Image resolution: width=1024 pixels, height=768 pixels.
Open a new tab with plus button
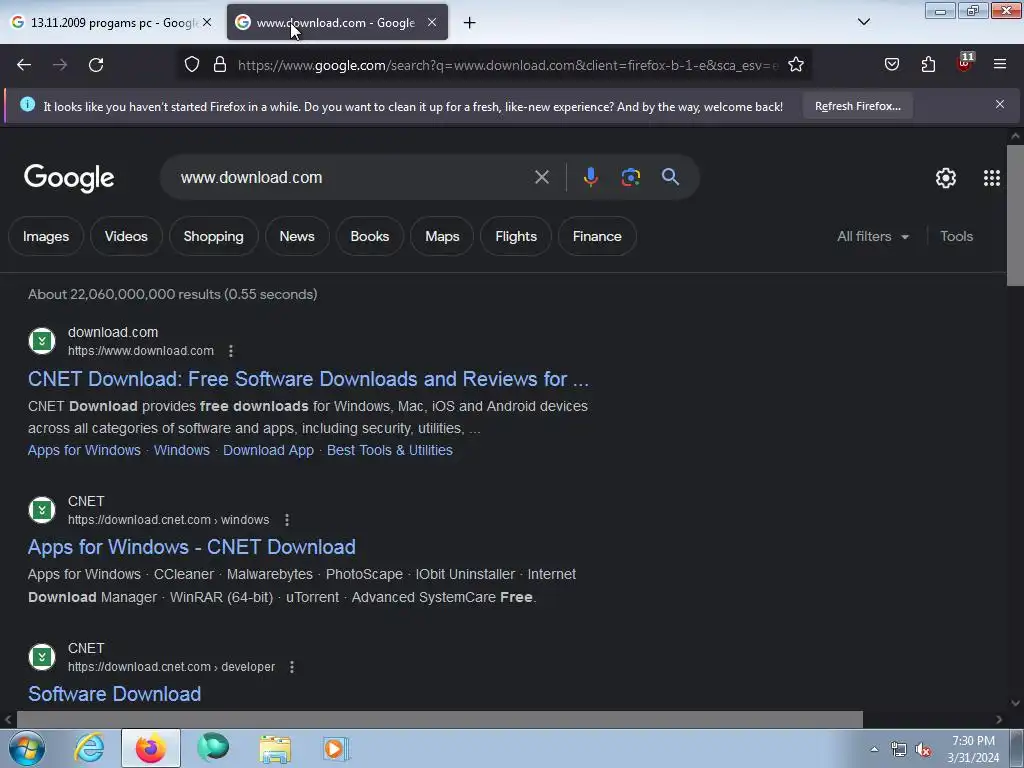click(470, 23)
